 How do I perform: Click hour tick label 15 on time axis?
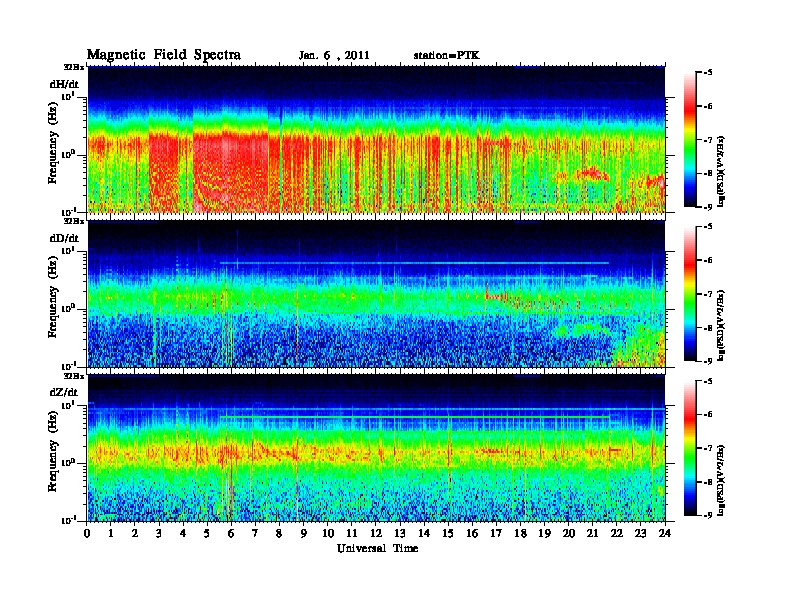[x=448, y=533]
